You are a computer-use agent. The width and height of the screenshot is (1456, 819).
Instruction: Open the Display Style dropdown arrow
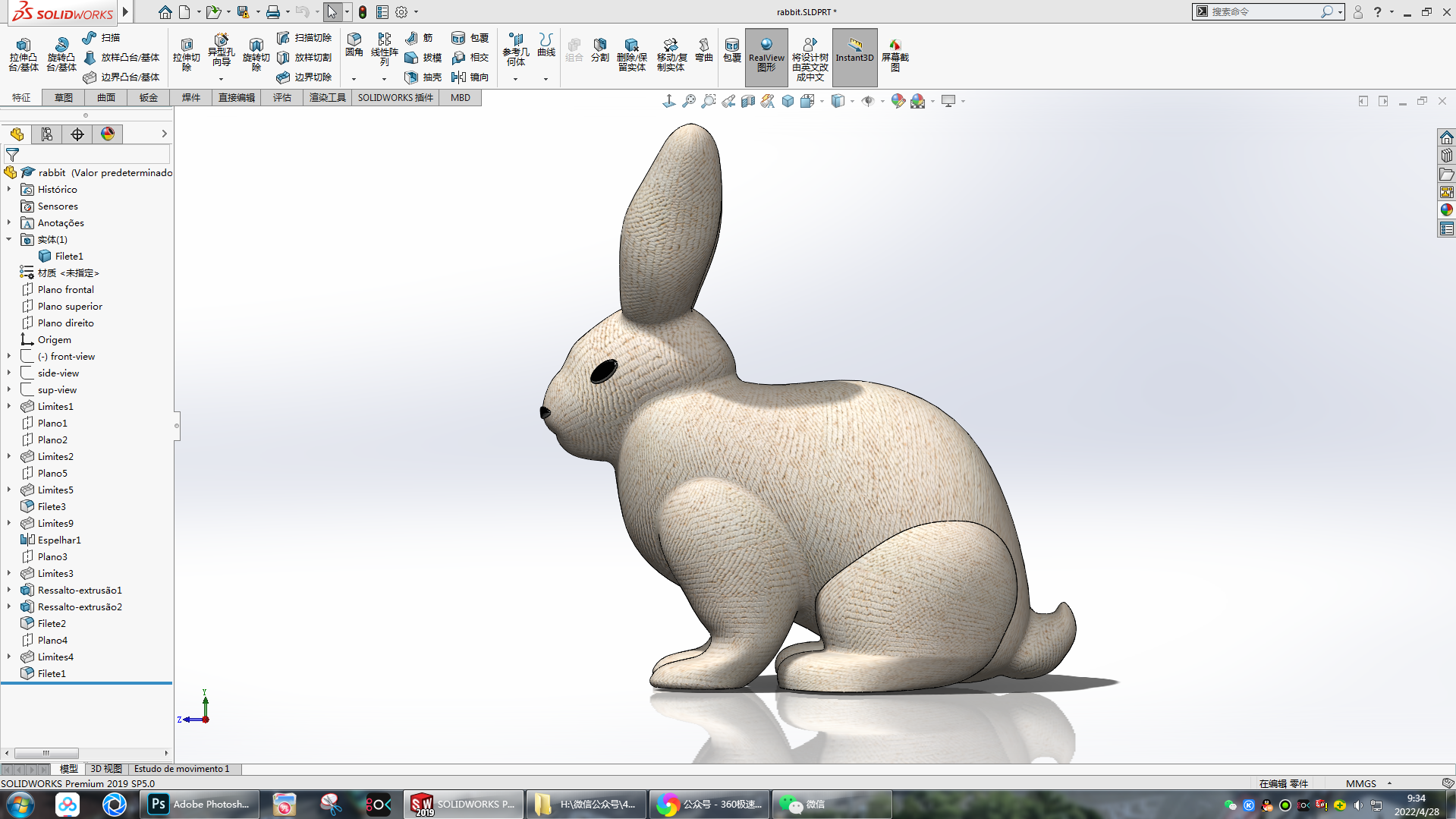pyautogui.click(x=852, y=101)
